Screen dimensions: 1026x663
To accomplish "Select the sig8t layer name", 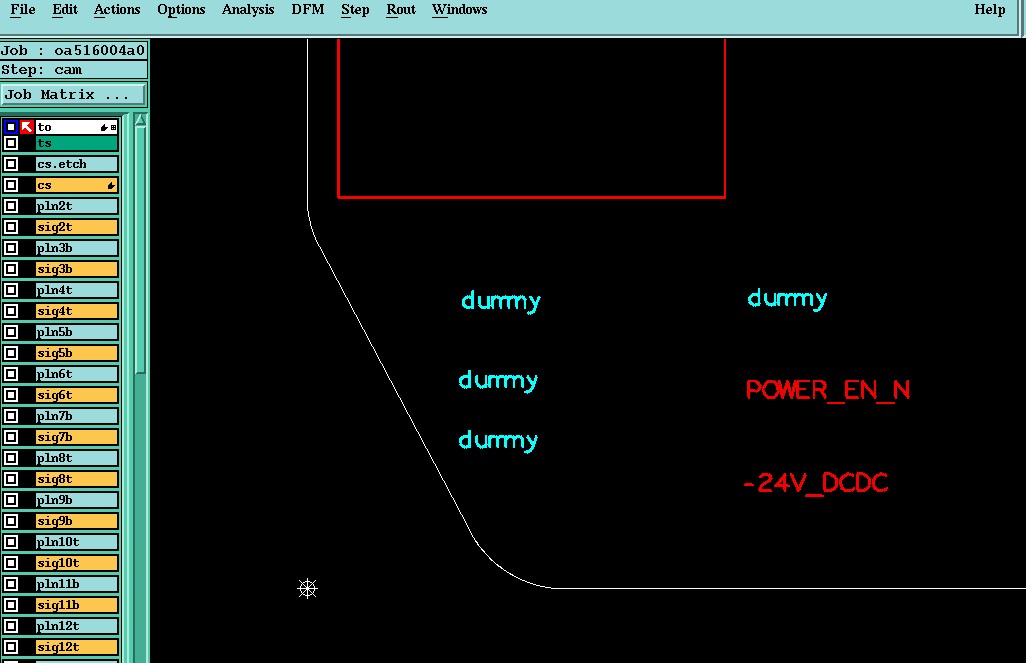I will 77,478.
